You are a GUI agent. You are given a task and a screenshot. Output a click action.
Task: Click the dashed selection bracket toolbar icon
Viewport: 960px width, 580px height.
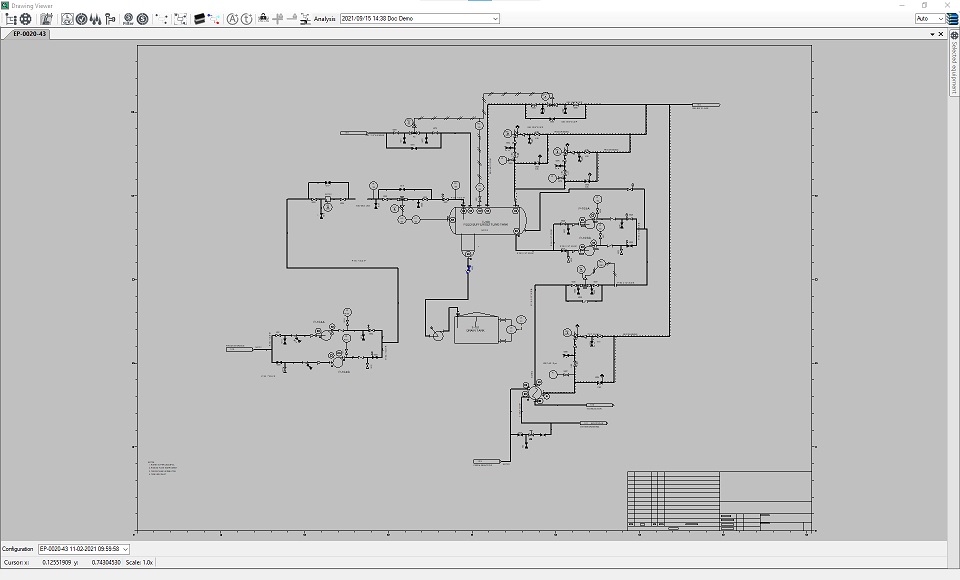(162, 19)
